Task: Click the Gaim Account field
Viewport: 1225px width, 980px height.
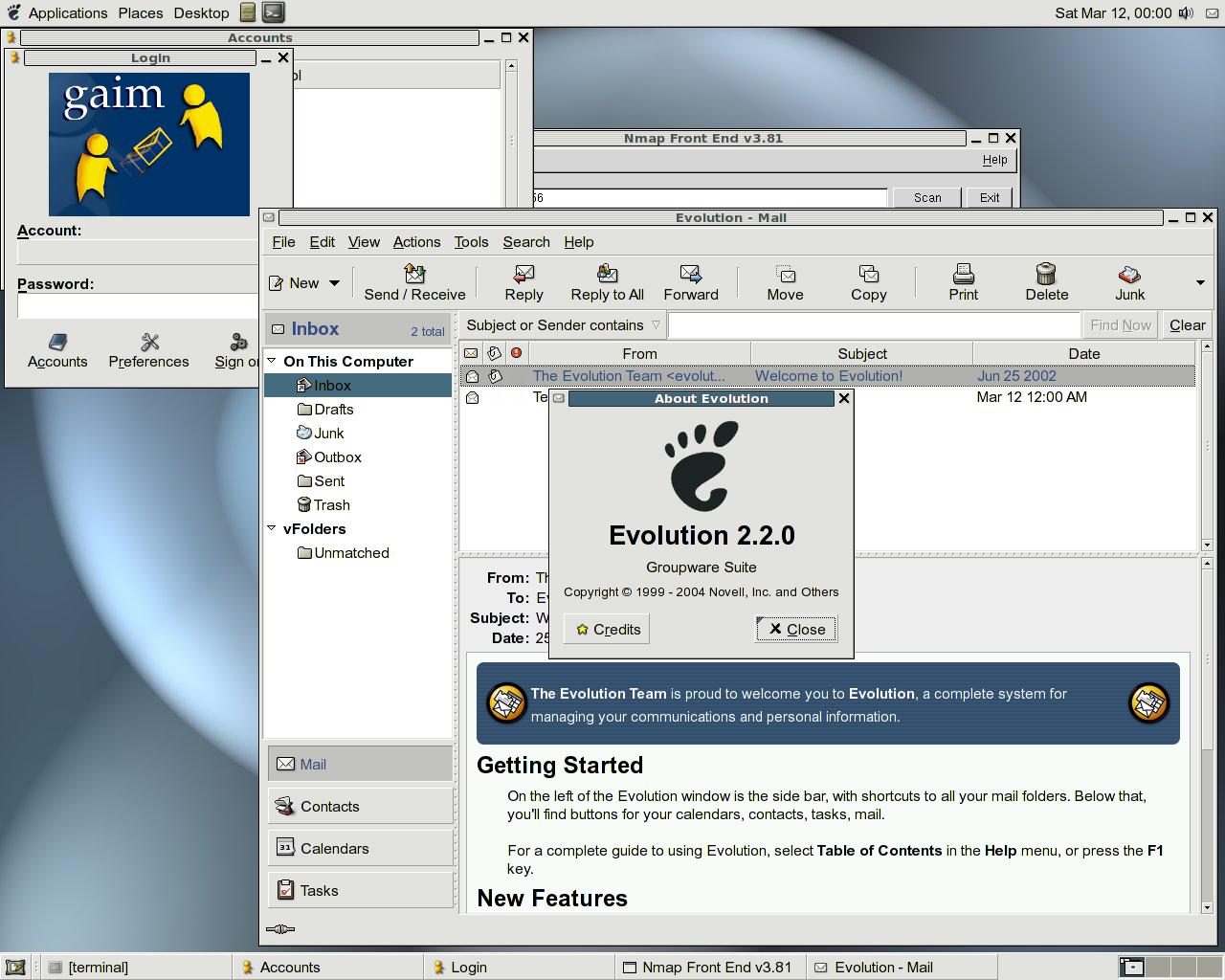Action: (x=138, y=252)
